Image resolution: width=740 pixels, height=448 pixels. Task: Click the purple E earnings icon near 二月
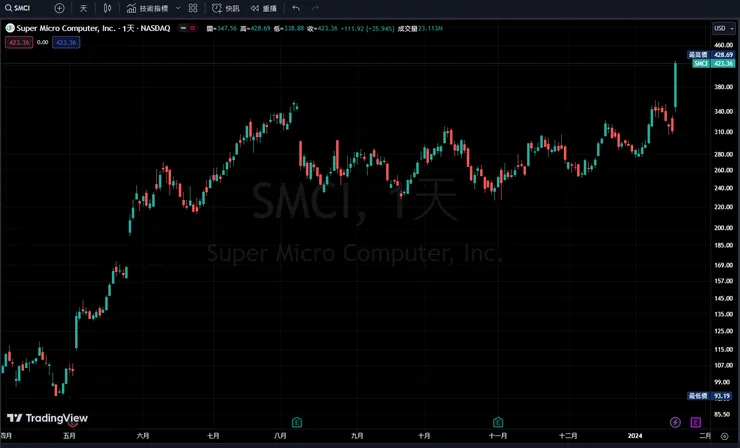pyautogui.click(x=696, y=422)
